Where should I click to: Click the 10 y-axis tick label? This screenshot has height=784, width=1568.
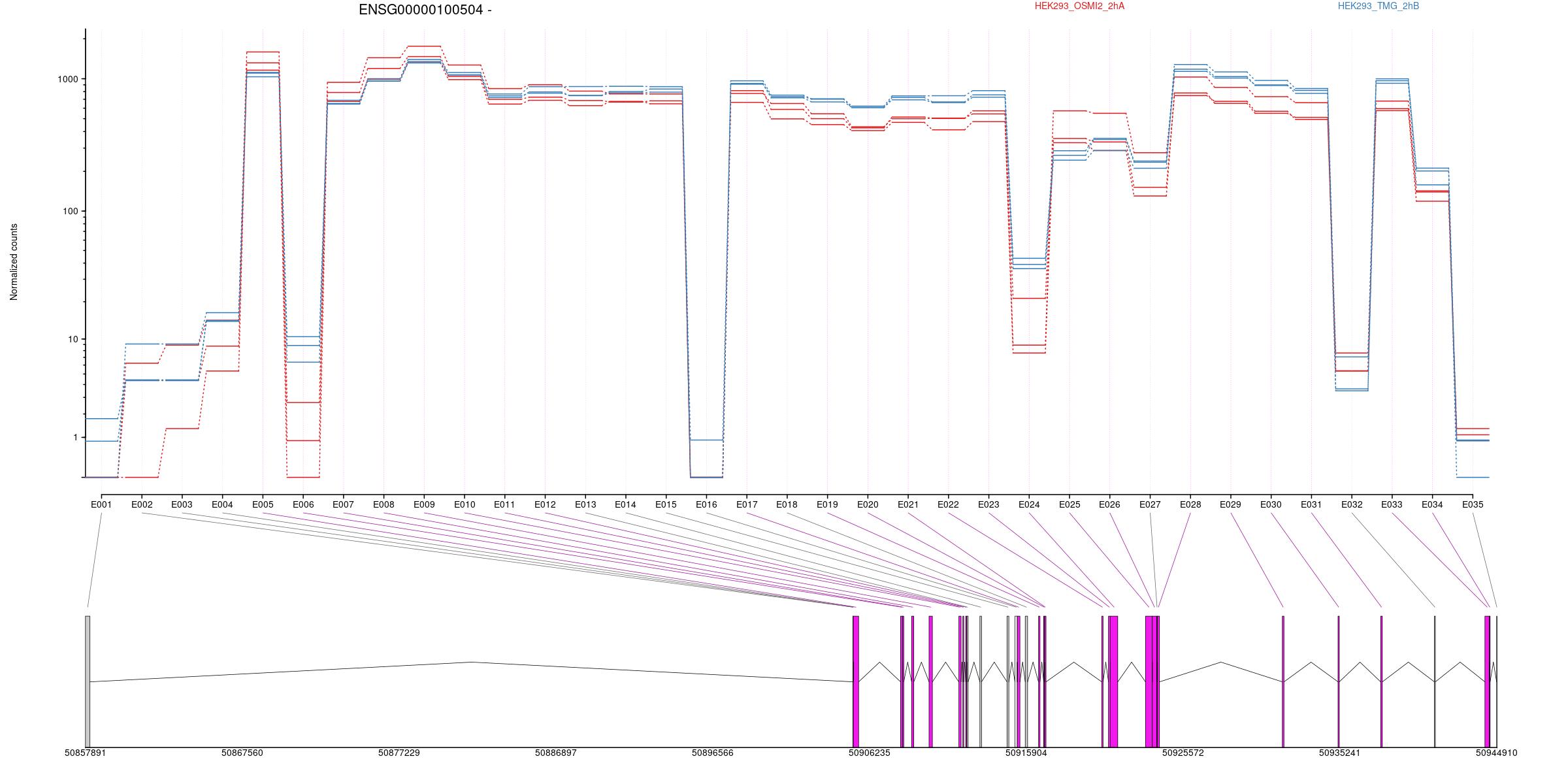click(73, 339)
